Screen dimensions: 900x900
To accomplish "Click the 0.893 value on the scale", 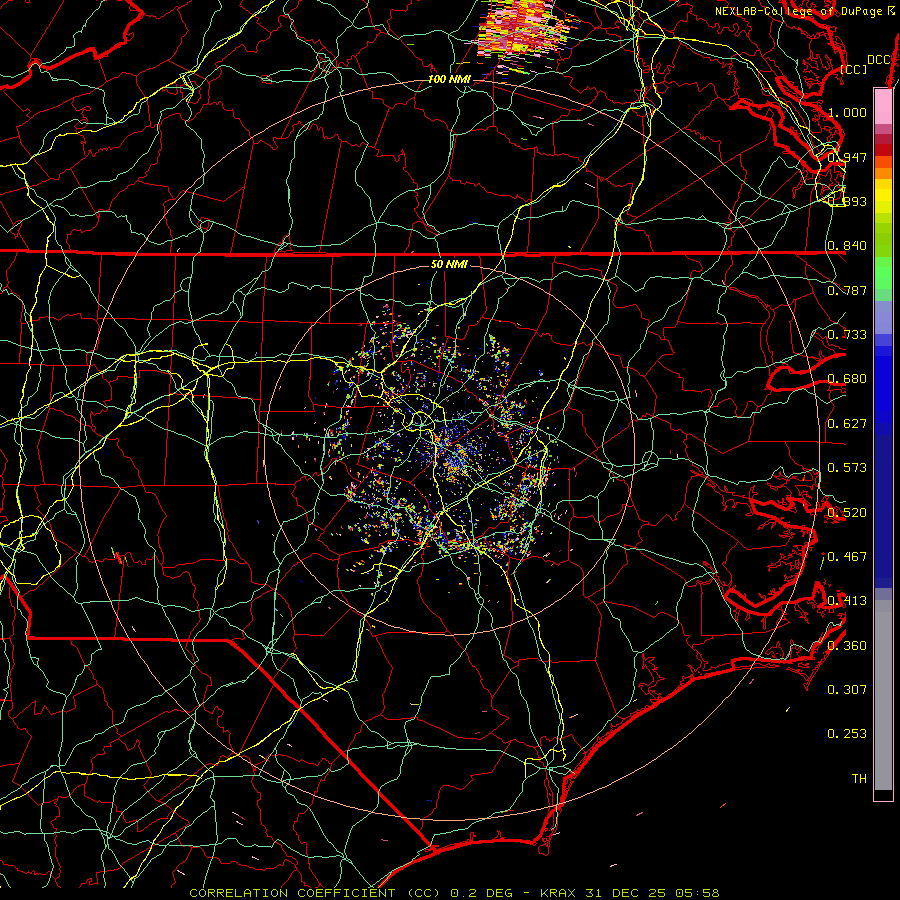I will (847, 201).
